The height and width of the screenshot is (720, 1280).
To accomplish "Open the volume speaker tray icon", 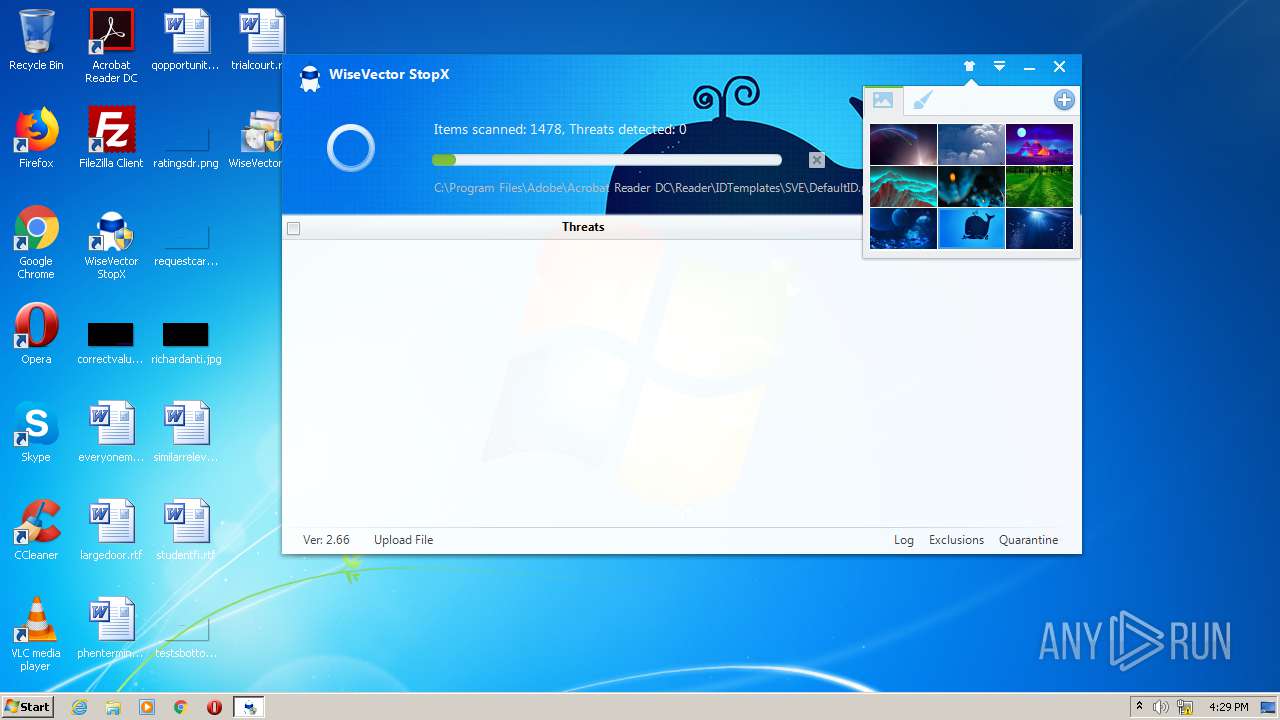I will pyautogui.click(x=1160, y=707).
